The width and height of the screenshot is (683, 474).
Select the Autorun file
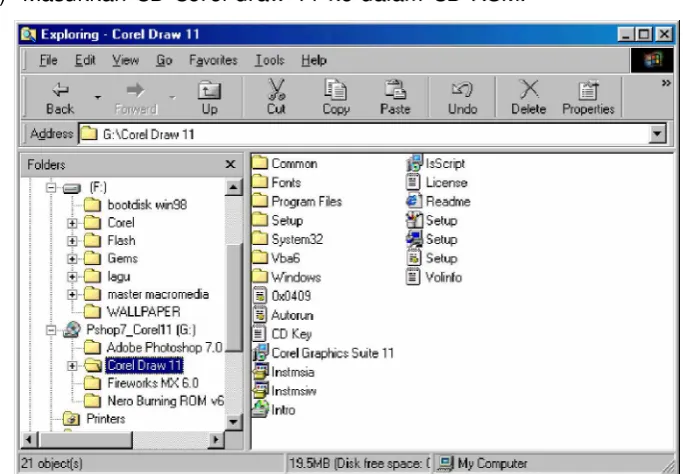283,315
